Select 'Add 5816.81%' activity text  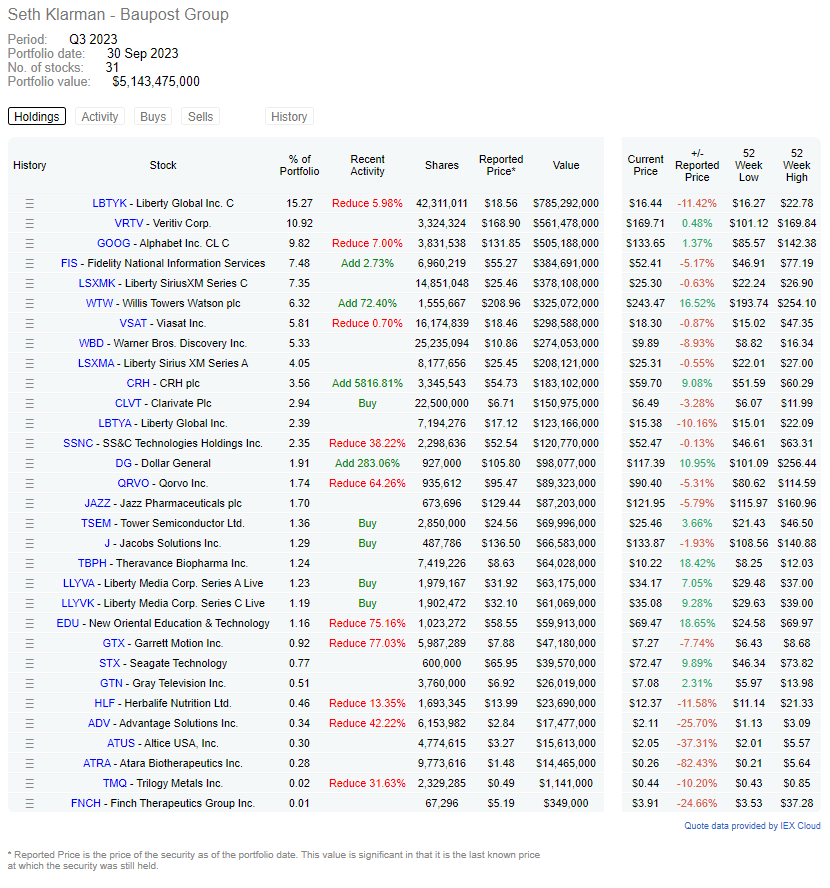[x=367, y=383]
